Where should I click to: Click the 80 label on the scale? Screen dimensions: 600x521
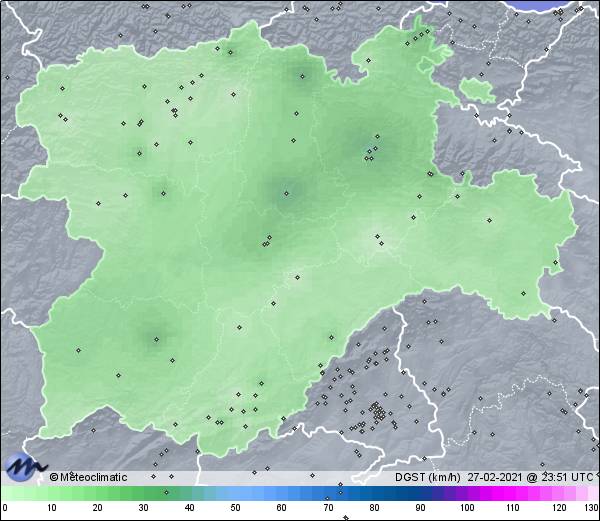pyautogui.click(x=374, y=508)
